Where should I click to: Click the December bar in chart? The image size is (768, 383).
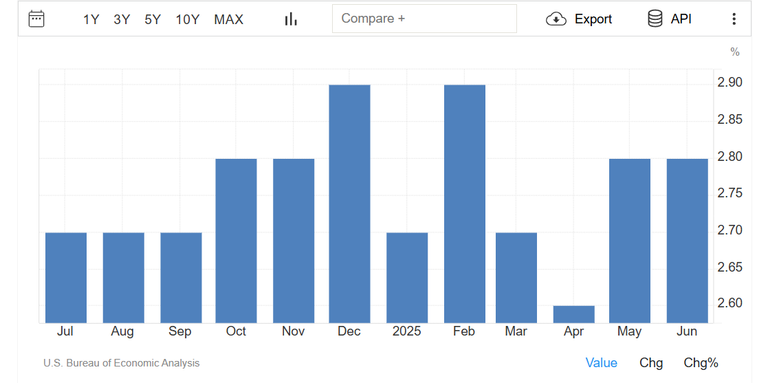[350, 204]
